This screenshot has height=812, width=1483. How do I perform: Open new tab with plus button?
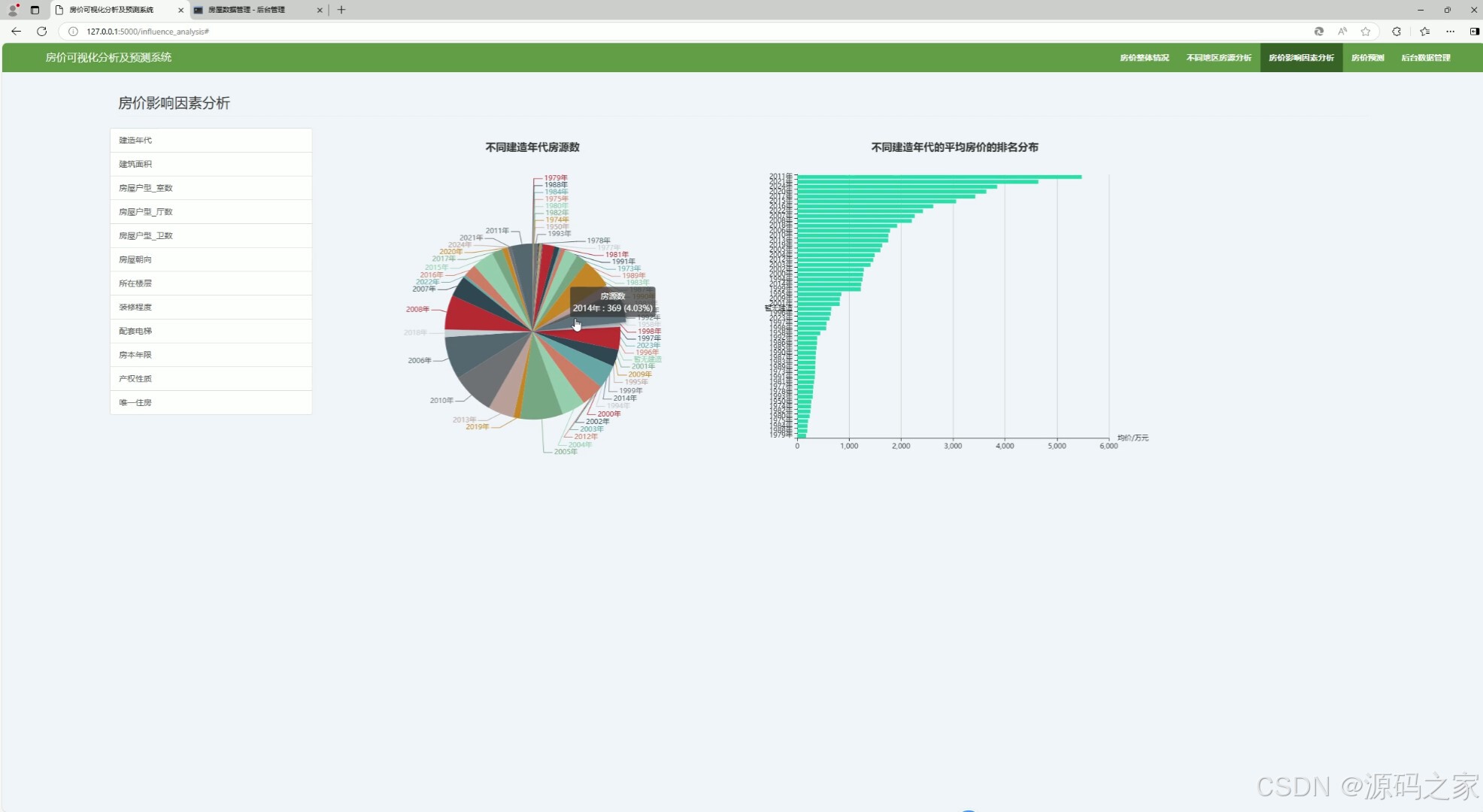tap(341, 10)
